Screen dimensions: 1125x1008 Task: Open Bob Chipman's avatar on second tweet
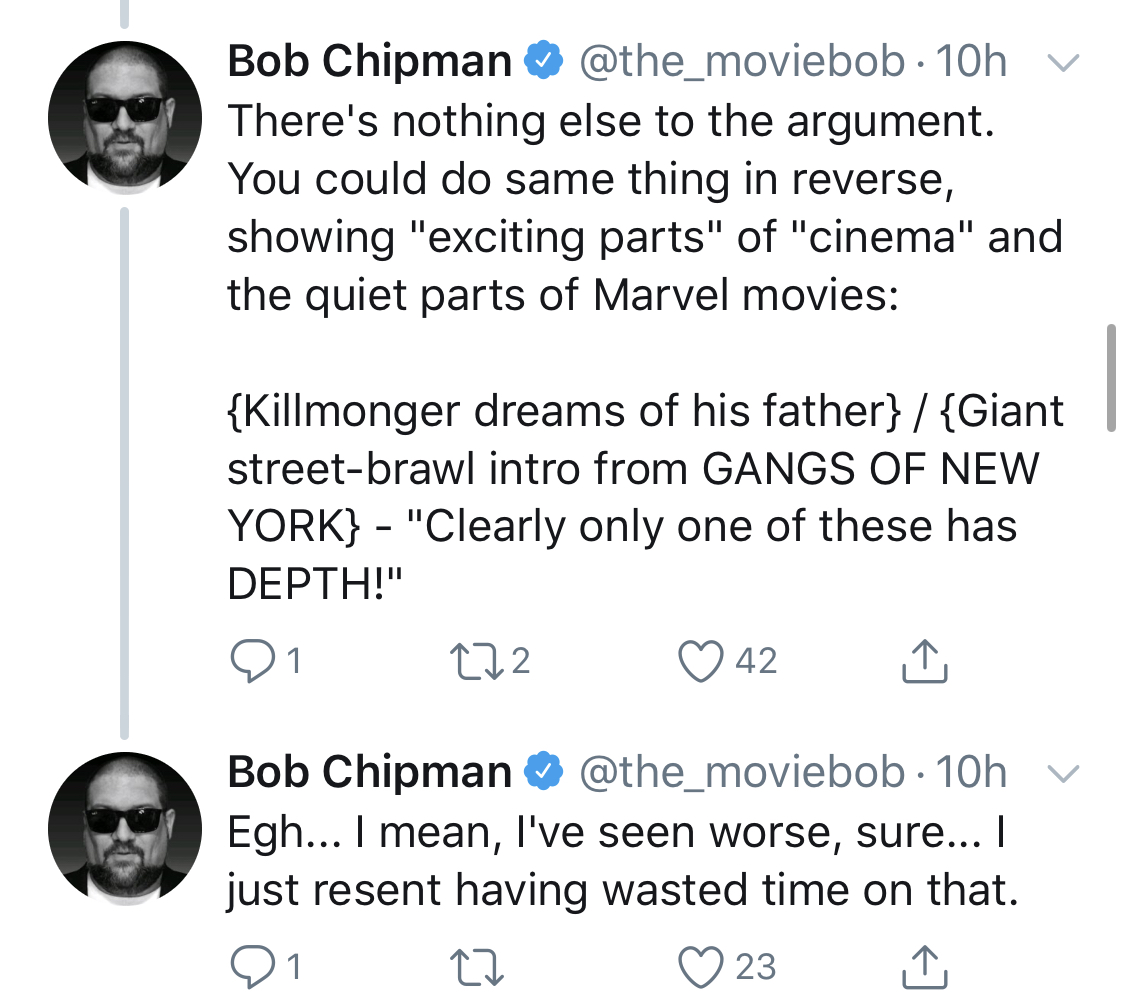125,829
